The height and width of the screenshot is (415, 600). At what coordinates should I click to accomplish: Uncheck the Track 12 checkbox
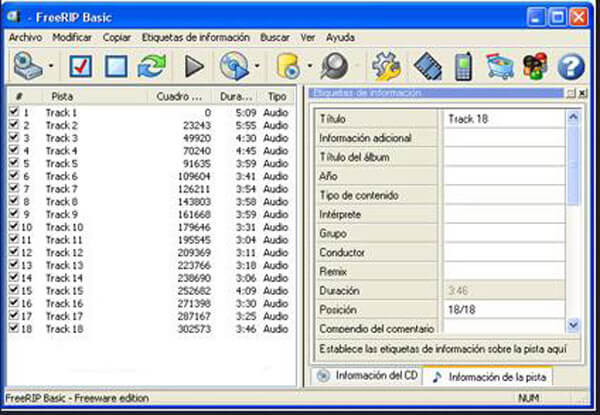tap(14, 252)
